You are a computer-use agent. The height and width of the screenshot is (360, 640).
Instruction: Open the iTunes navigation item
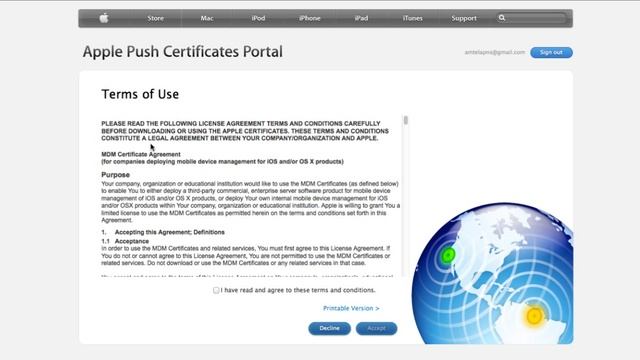pos(413,18)
